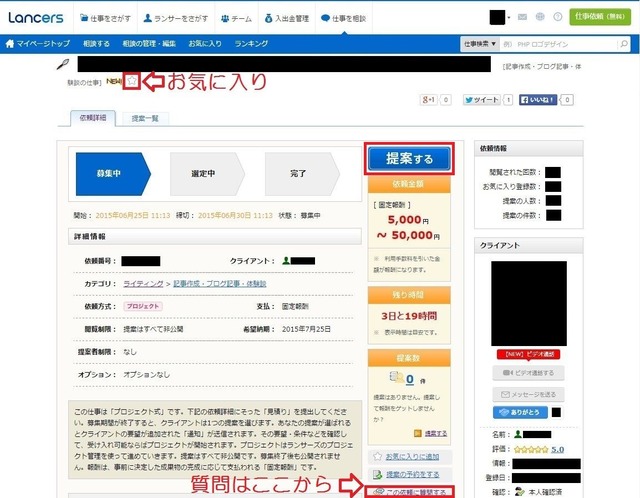Open 入出金管理 menu item
Viewport: 640px width, 498px height.
(x=287, y=18)
